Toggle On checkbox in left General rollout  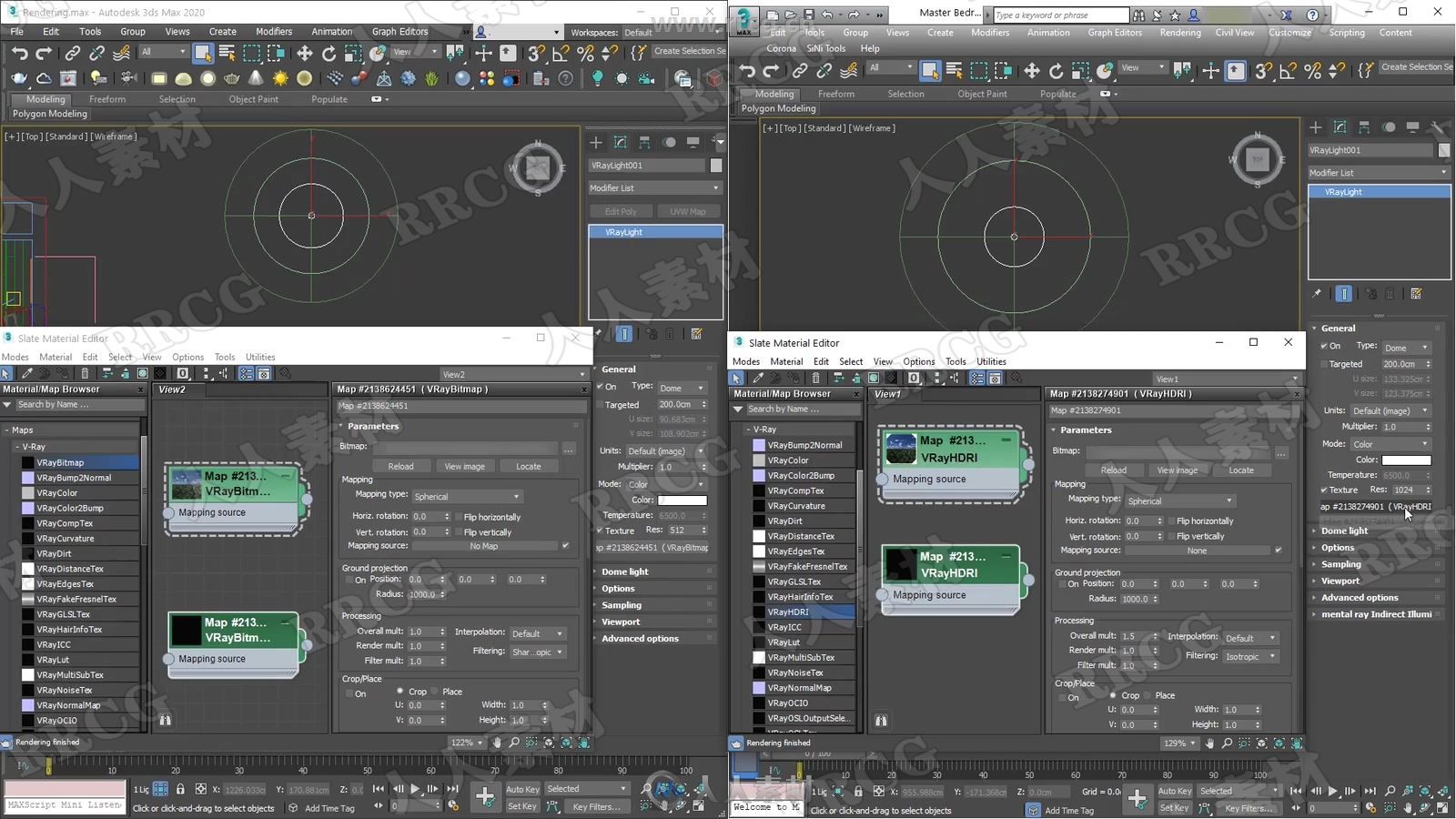coord(601,387)
